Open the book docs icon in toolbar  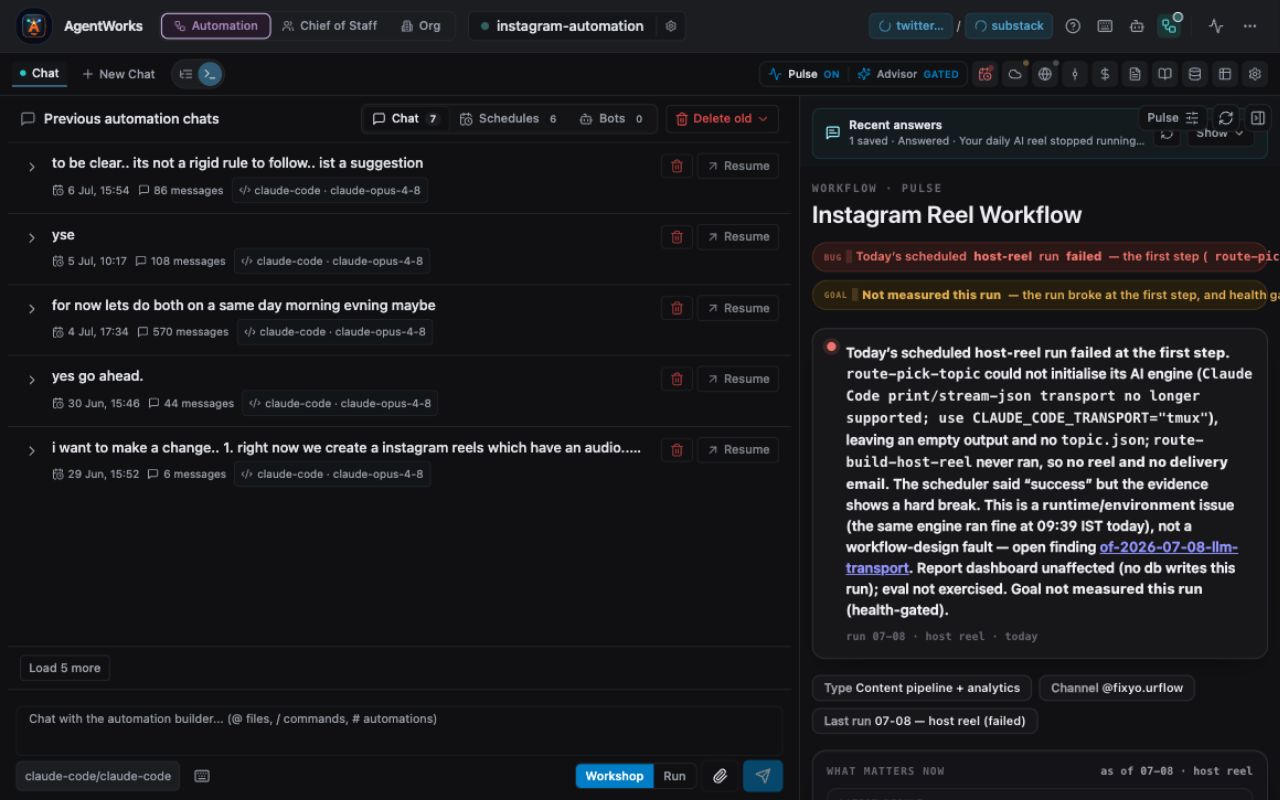coord(1165,74)
